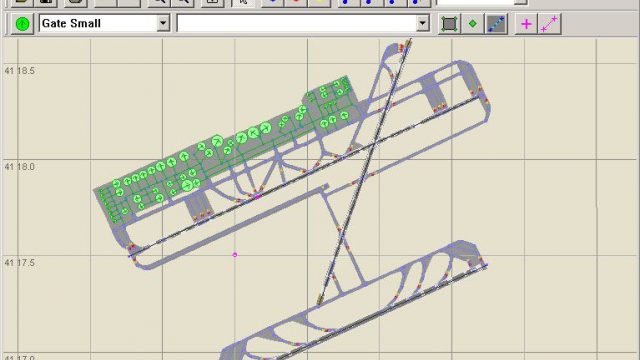Select the green diamond node tool
This screenshot has width=640, height=360.
pos(473,24)
